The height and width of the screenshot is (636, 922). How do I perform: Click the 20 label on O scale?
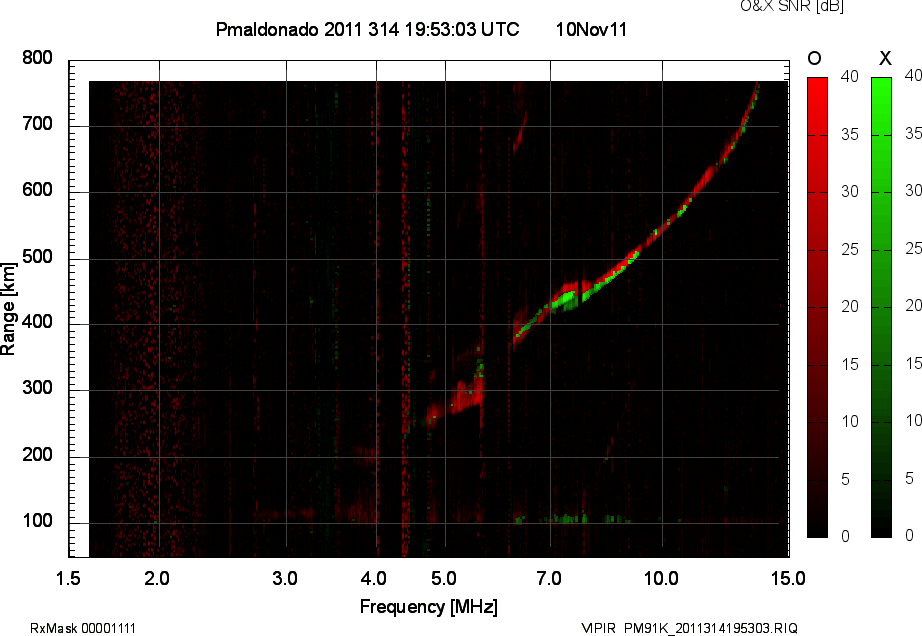(x=850, y=307)
